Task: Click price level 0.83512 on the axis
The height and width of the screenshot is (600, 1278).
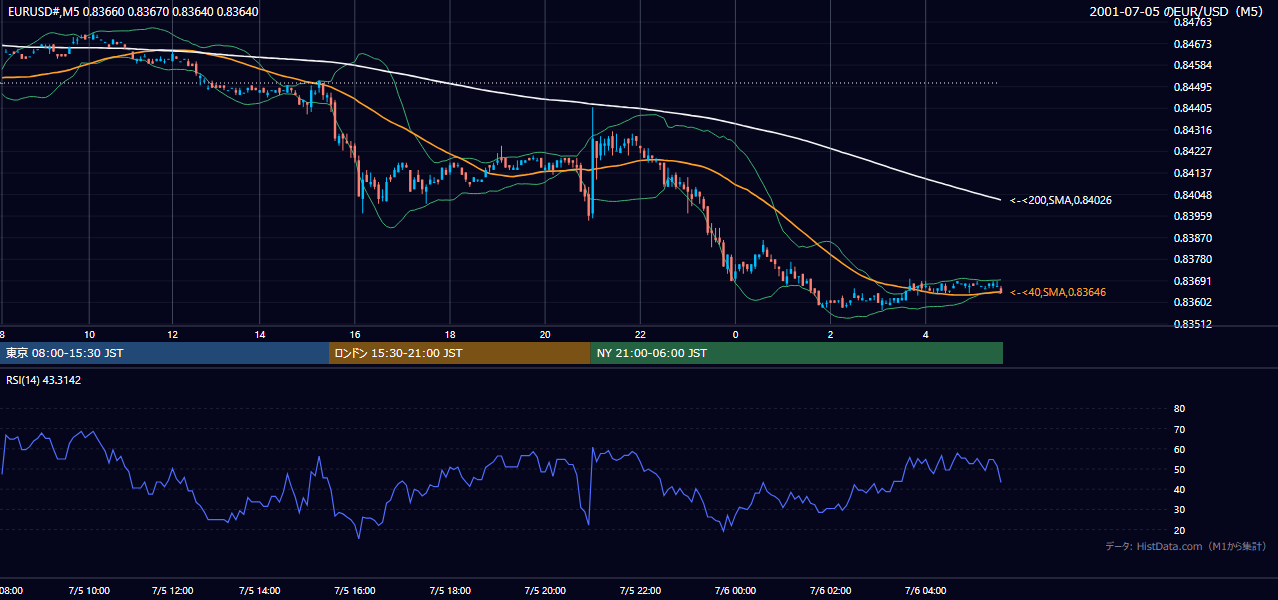Action: pyautogui.click(x=1192, y=324)
